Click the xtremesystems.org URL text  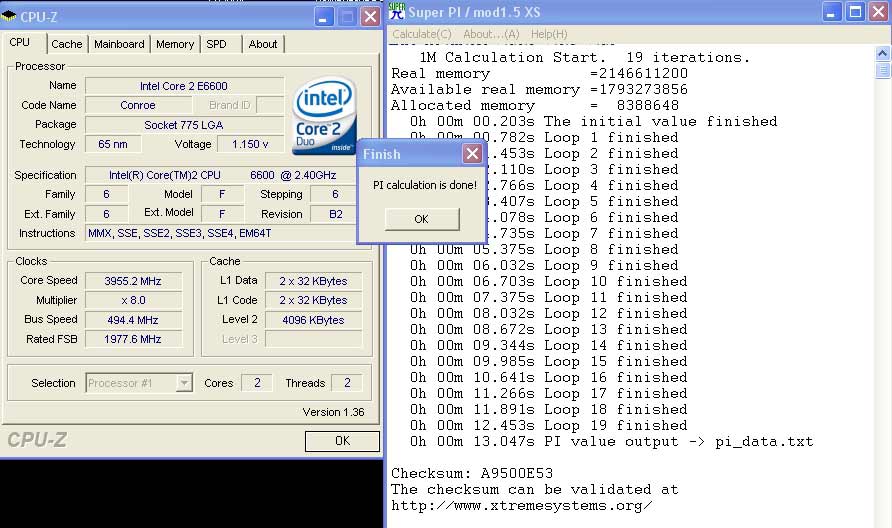(x=521, y=506)
